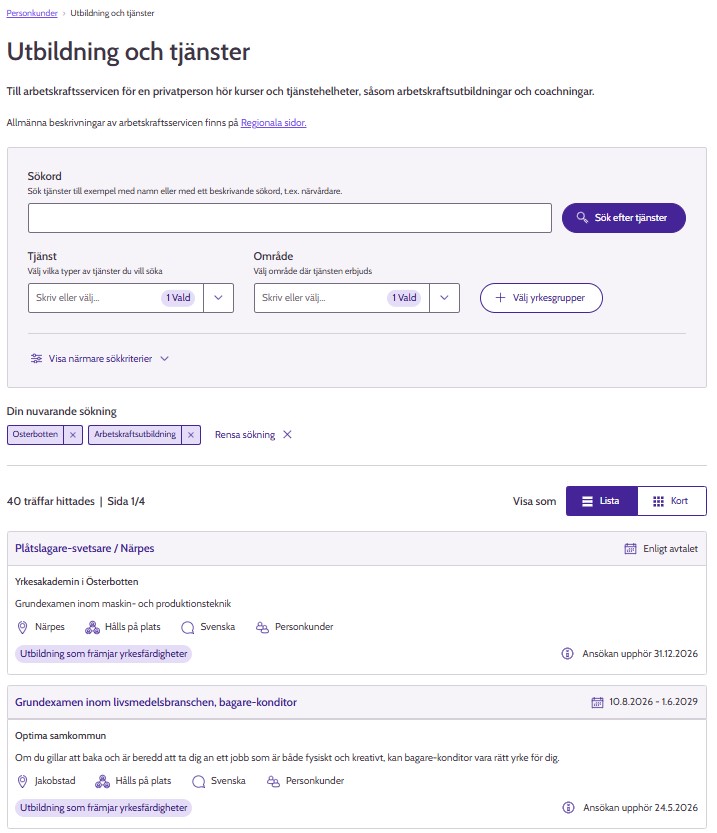The width and height of the screenshot is (717, 833).
Task: Click the Välj yrkesgrupper button
Action: click(x=541, y=298)
